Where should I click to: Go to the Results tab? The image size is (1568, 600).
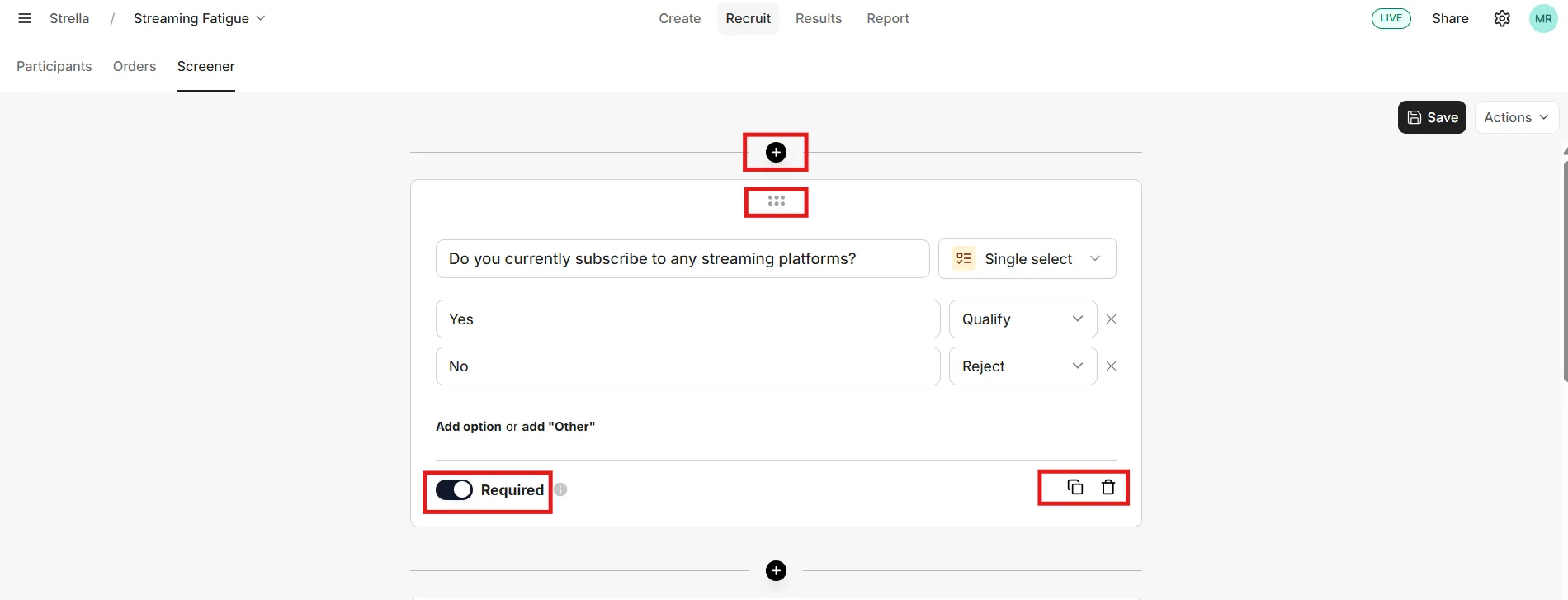[x=818, y=18]
